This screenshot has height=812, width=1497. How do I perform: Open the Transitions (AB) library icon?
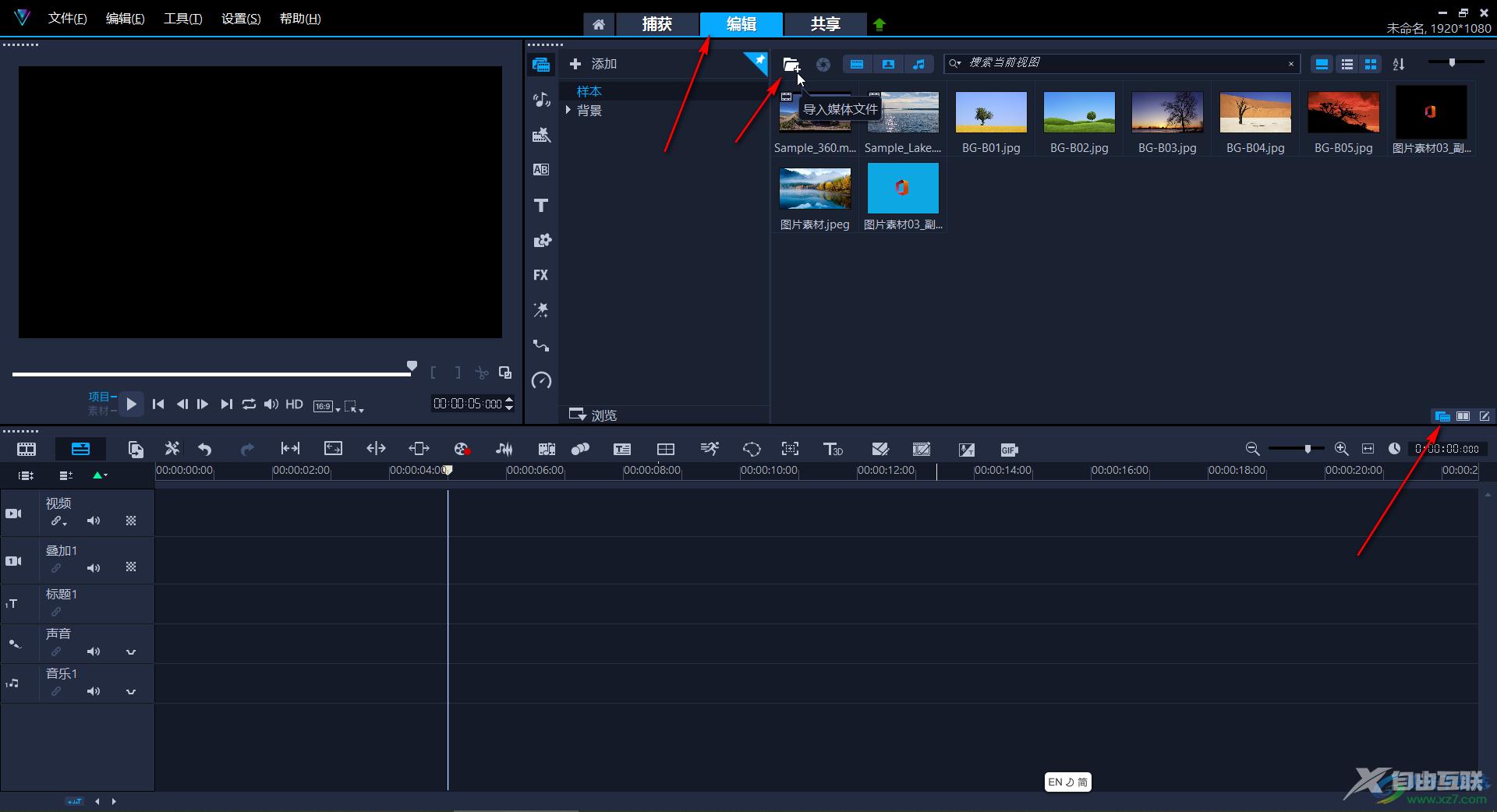(541, 170)
